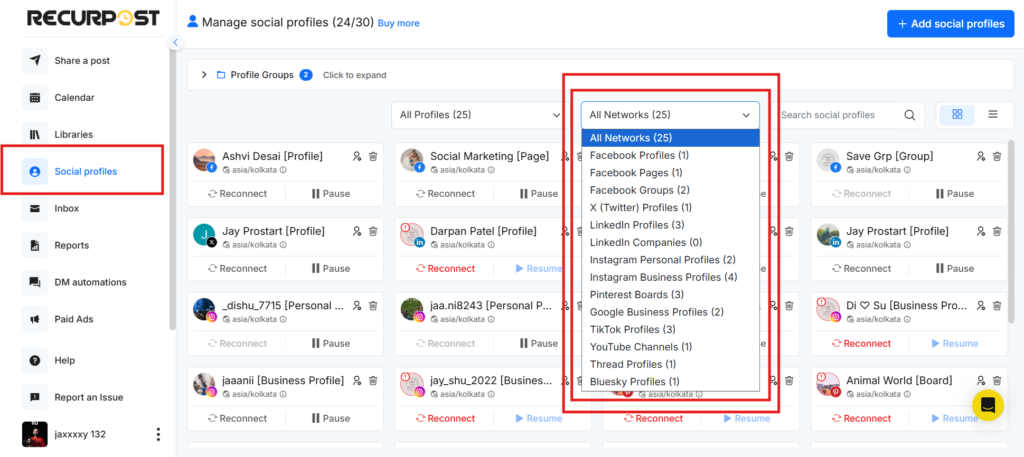Delete the Animal World board
Image resolution: width=1024 pixels, height=457 pixels.
point(997,381)
